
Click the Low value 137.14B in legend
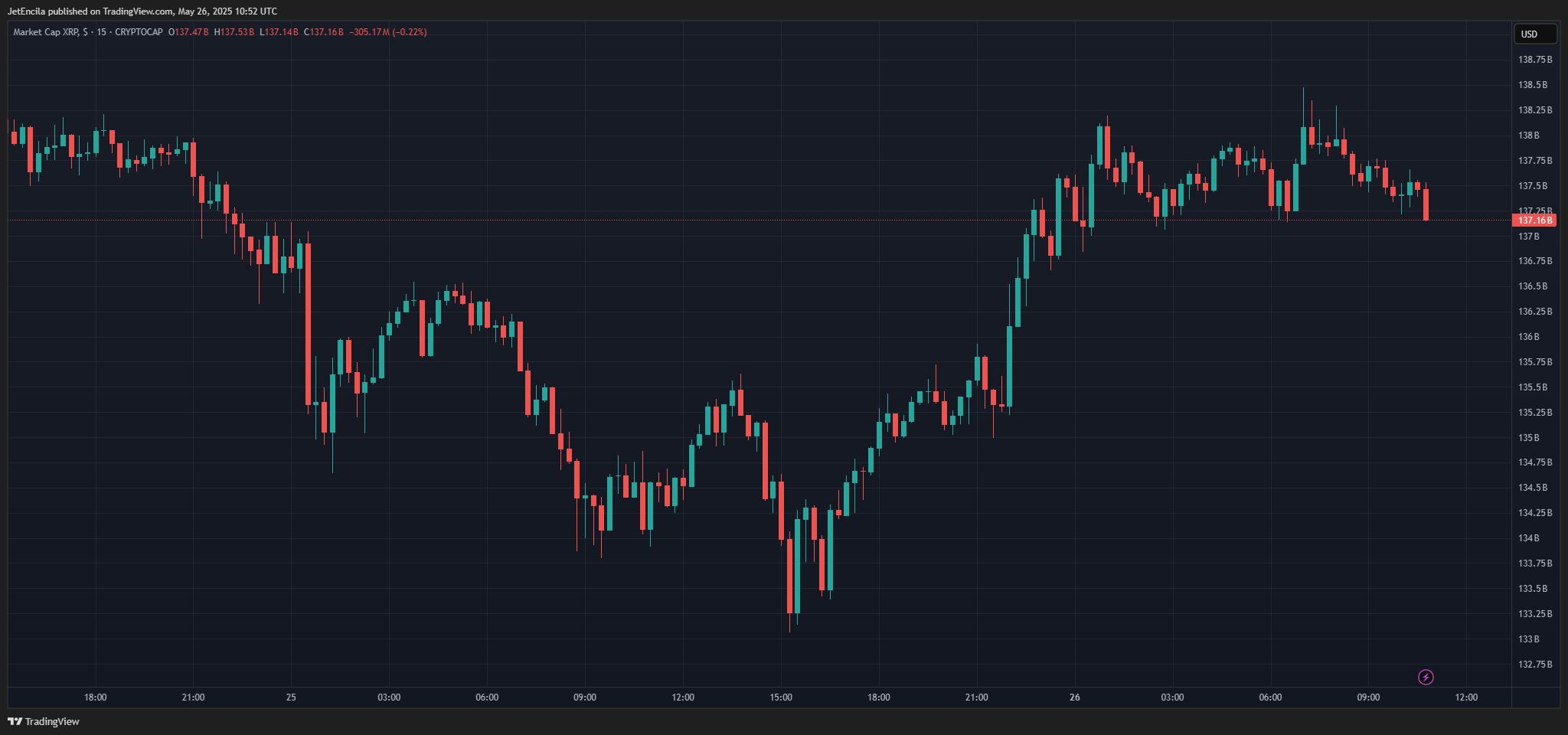(x=281, y=32)
